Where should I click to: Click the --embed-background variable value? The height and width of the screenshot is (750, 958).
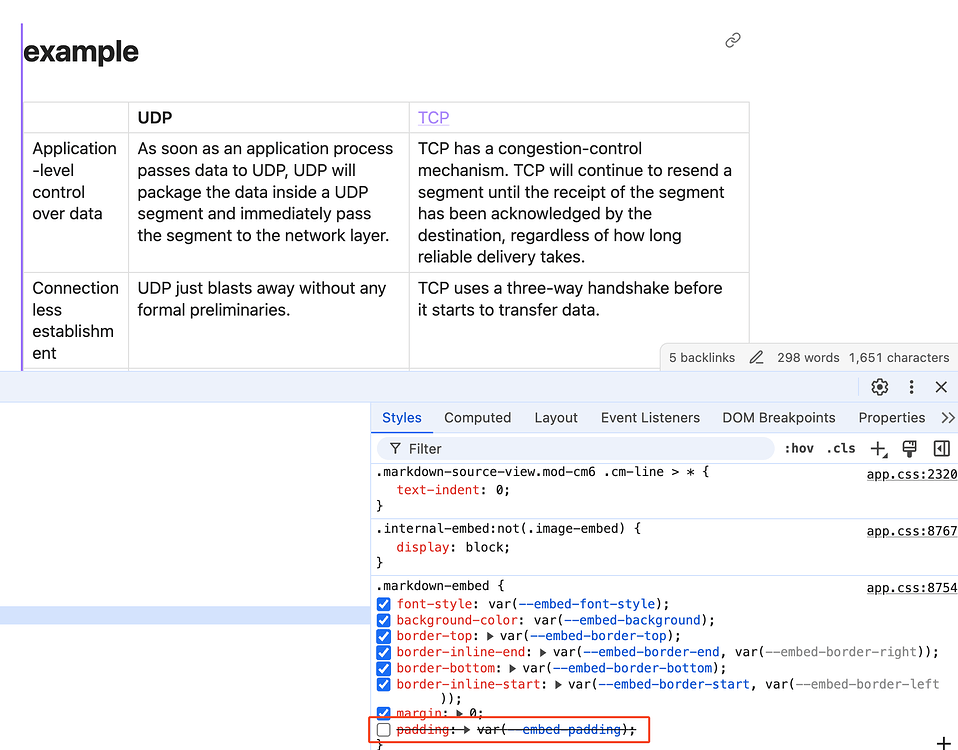point(631,620)
